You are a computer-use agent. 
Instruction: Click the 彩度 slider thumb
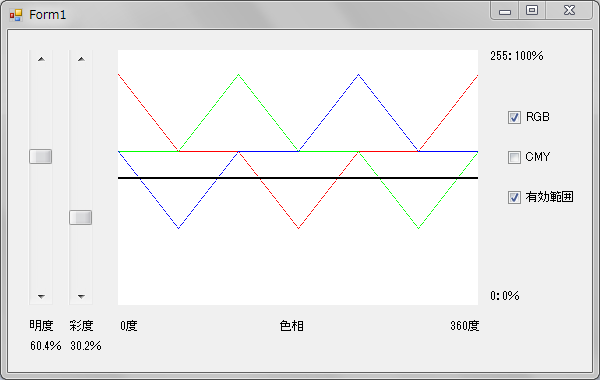coord(80,217)
